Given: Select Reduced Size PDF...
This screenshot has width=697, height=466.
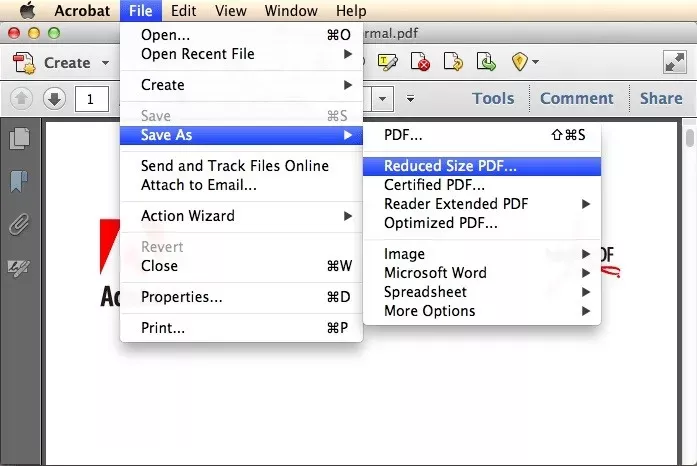Looking at the screenshot, I should point(482,166).
